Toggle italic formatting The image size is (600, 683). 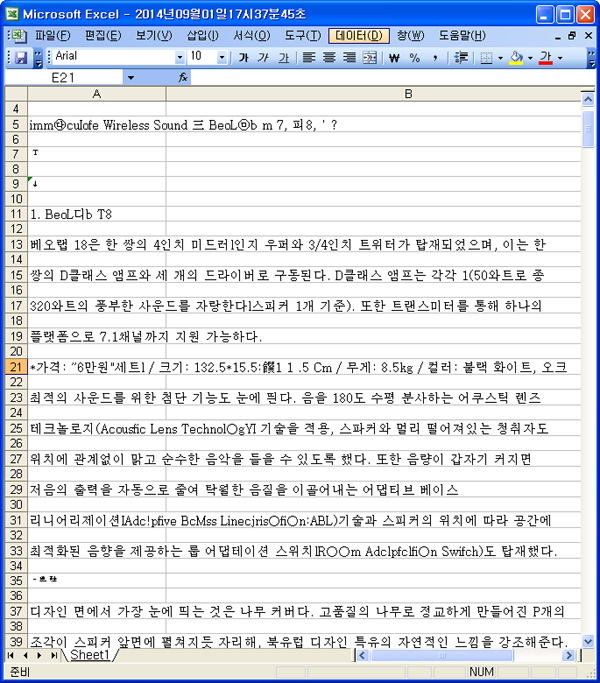coord(264,57)
